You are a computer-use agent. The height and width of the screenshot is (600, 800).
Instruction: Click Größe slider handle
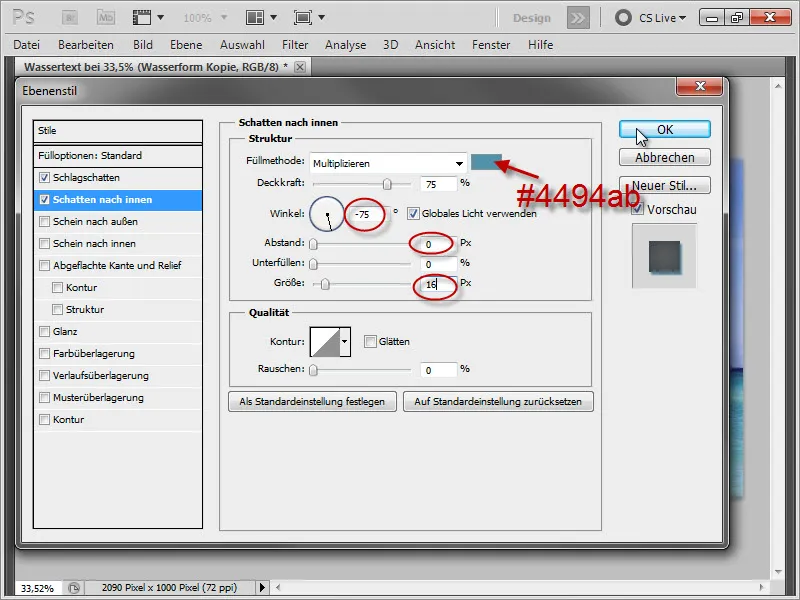(325, 284)
